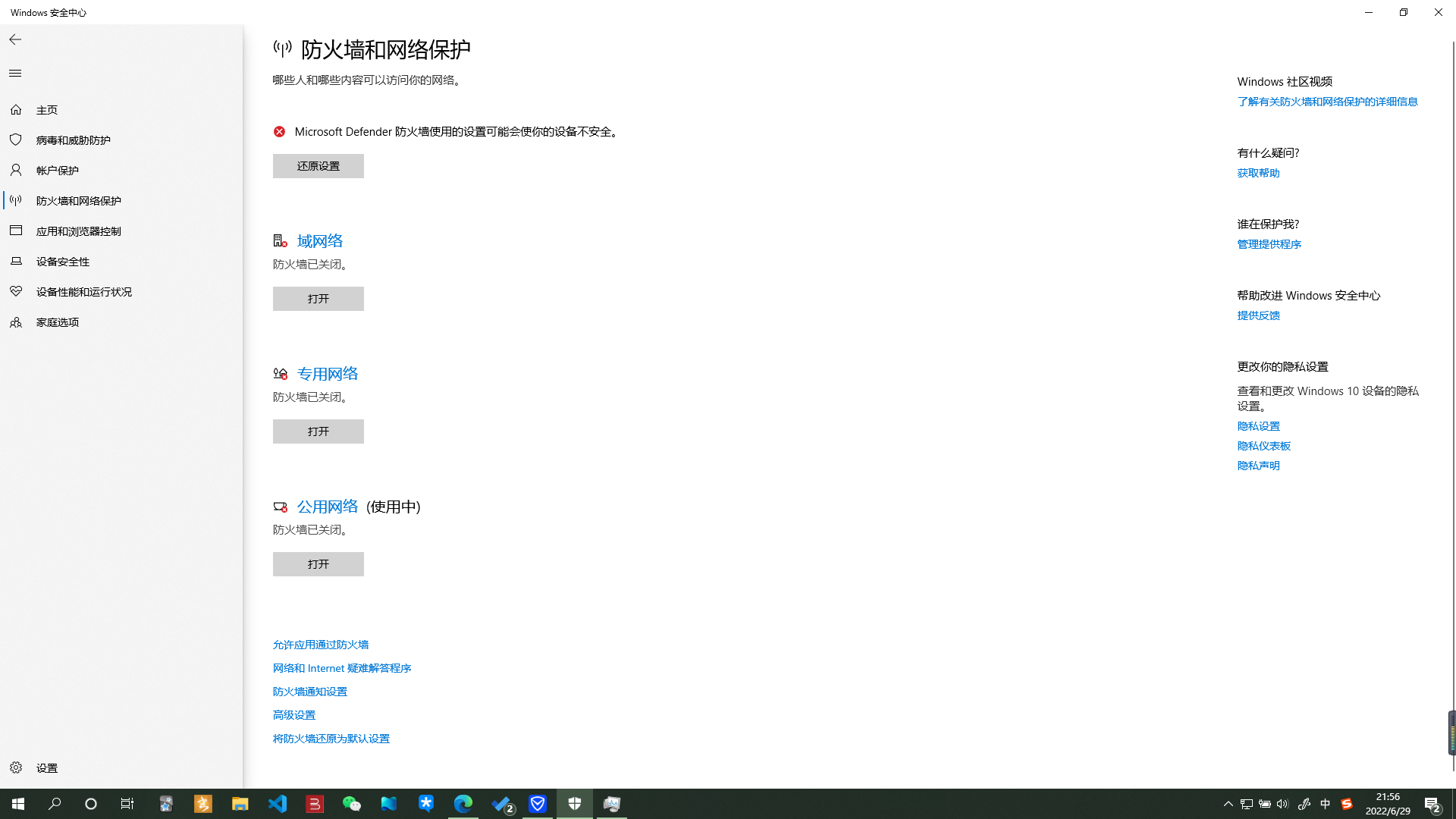Click the 专用网络 house icon
This screenshot has height=819, width=1456.
coord(281,374)
